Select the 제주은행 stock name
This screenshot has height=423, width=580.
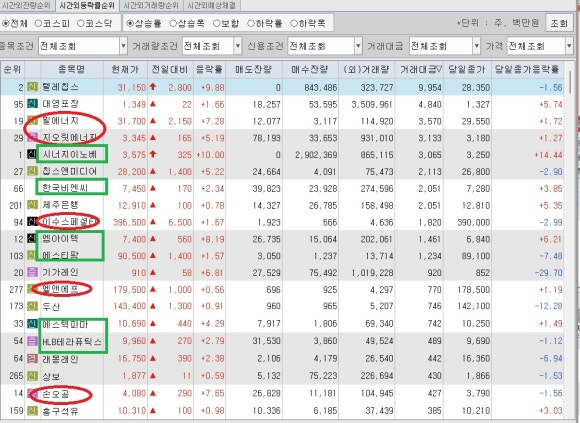coord(60,205)
